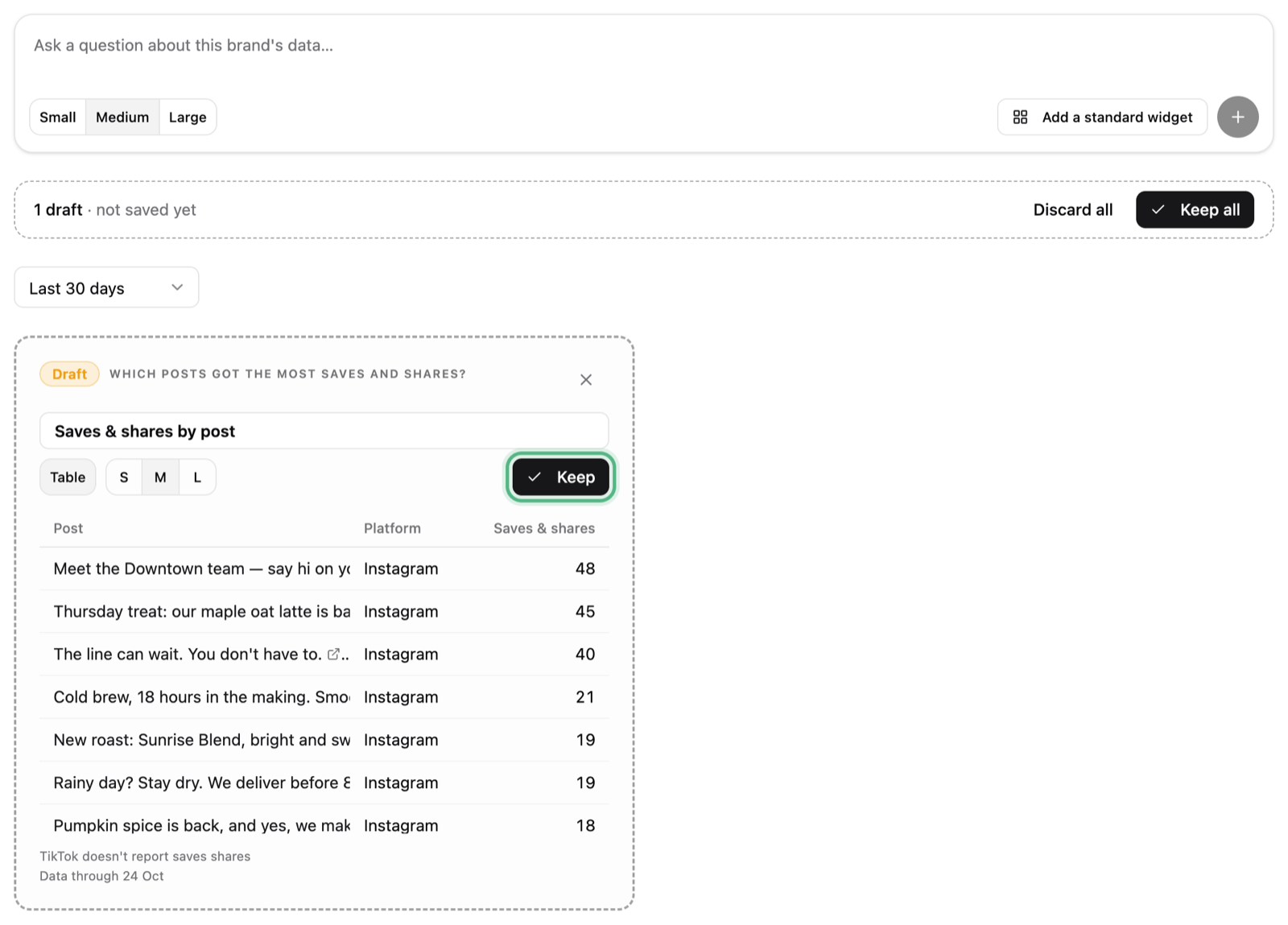Select the 'Rainy day? Stay dry' post
Viewport: 1288px width, 925px height.
pos(202,782)
